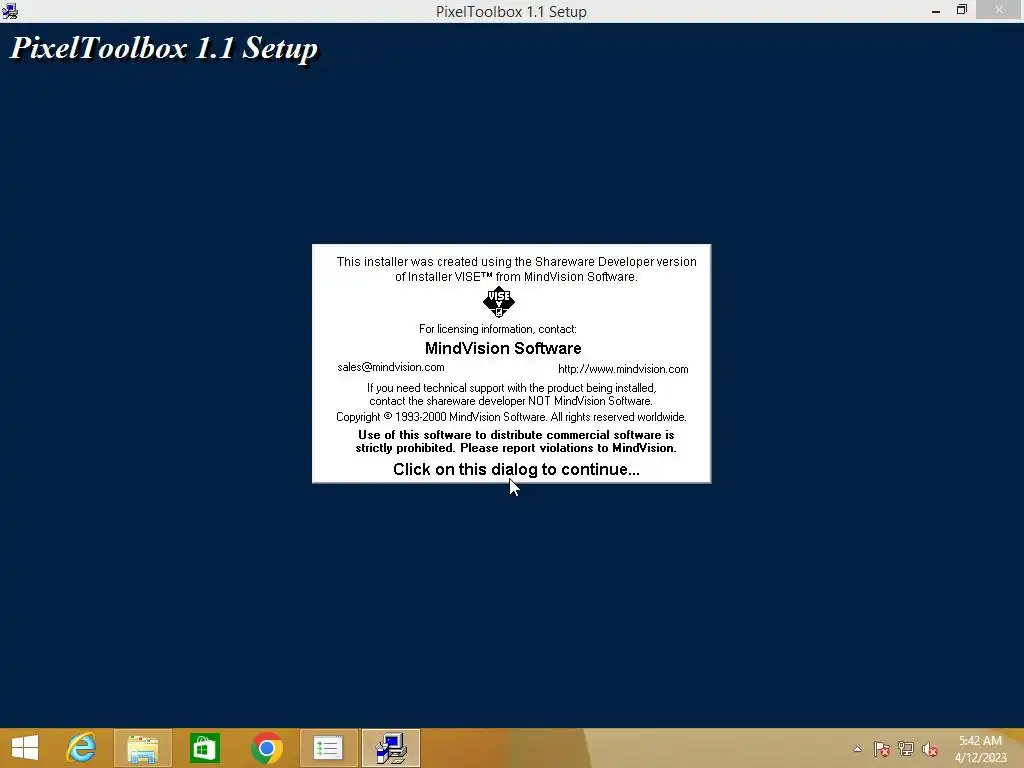This screenshot has width=1024, height=768.
Task: Open the clock showing 5:42 AM
Action: tap(980, 749)
